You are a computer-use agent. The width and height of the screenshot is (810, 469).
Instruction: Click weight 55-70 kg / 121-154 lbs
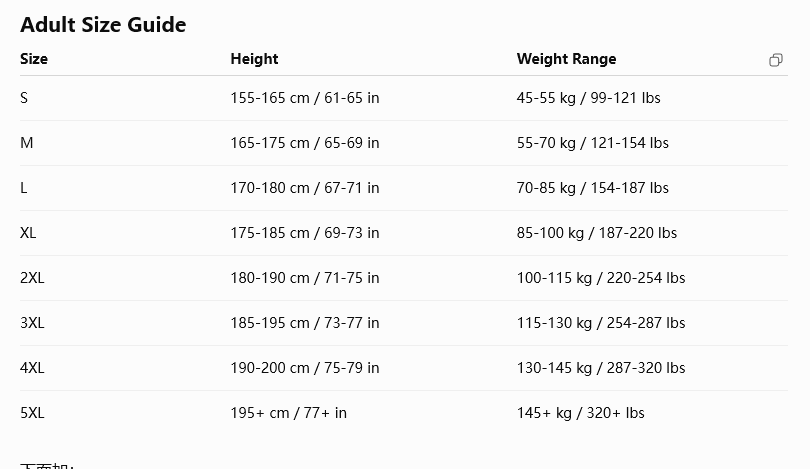(593, 143)
